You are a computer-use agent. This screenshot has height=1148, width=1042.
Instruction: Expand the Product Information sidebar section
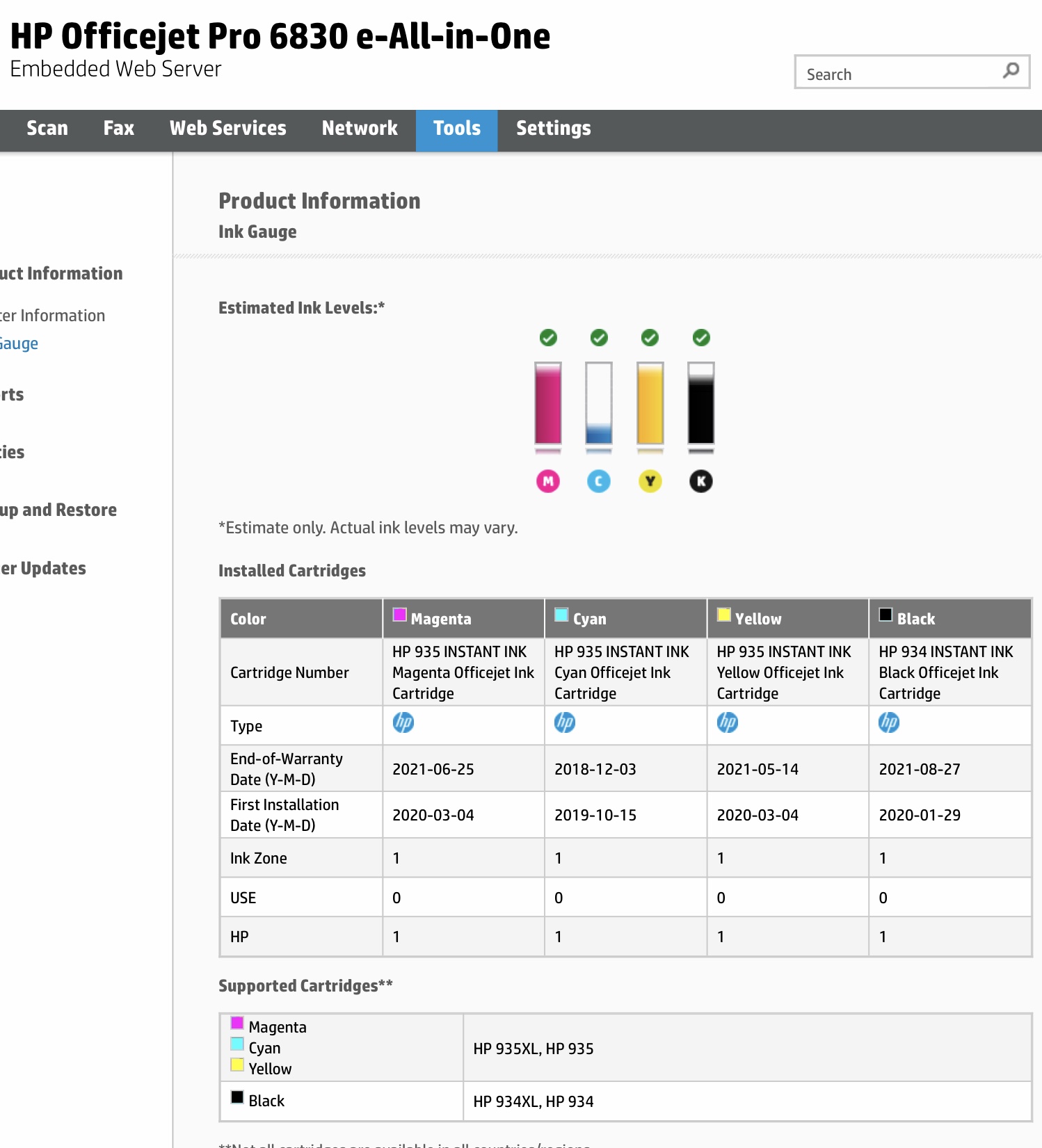click(61, 274)
